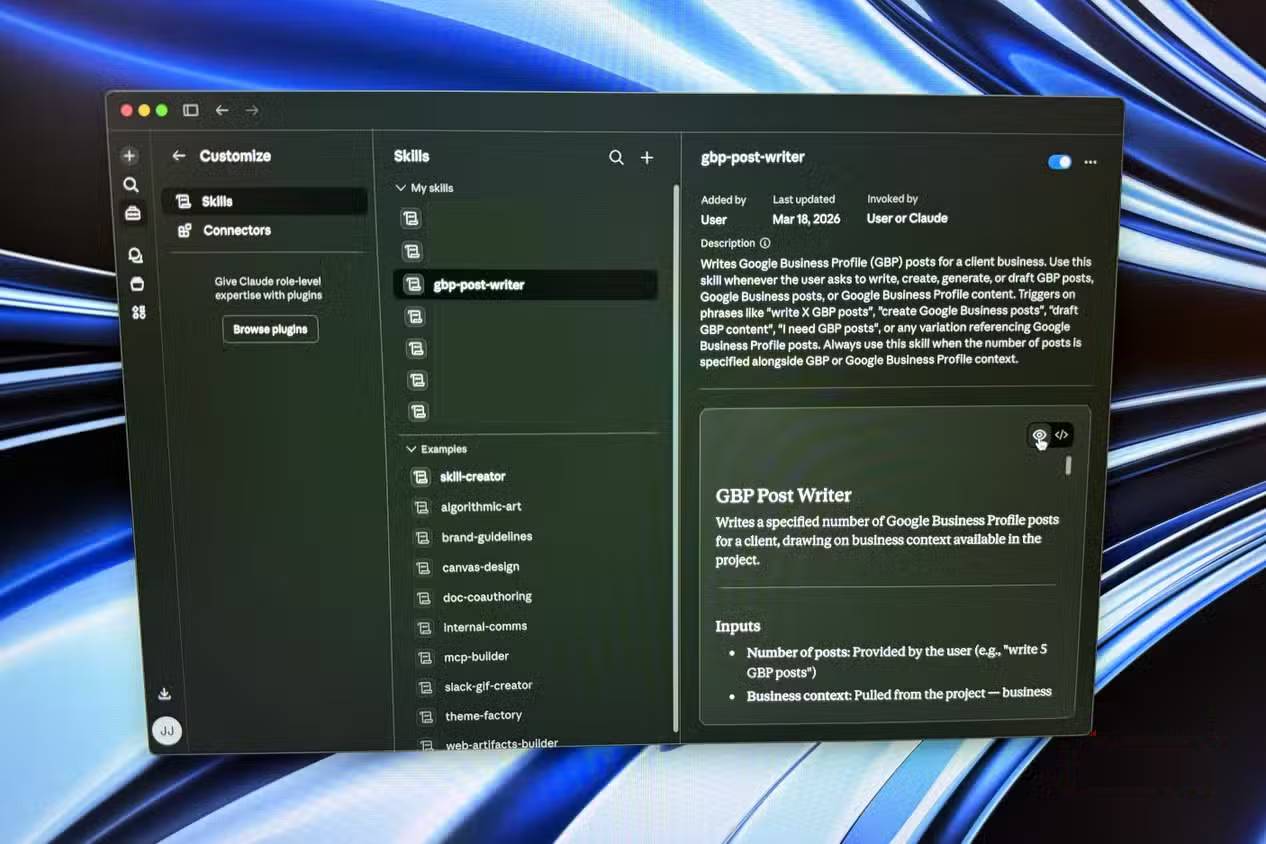Screen dimensions: 1266x844
Task: Go back from Customize header arrow
Action: tap(178, 156)
